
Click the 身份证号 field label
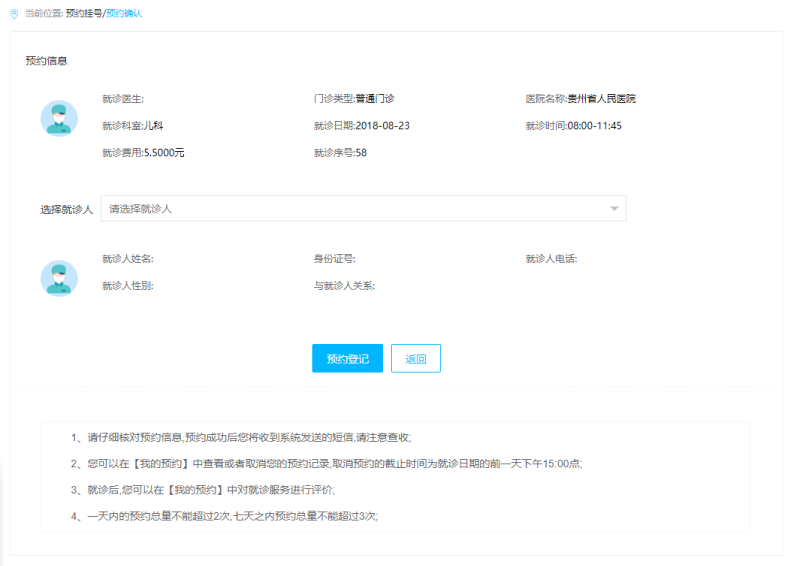335,259
